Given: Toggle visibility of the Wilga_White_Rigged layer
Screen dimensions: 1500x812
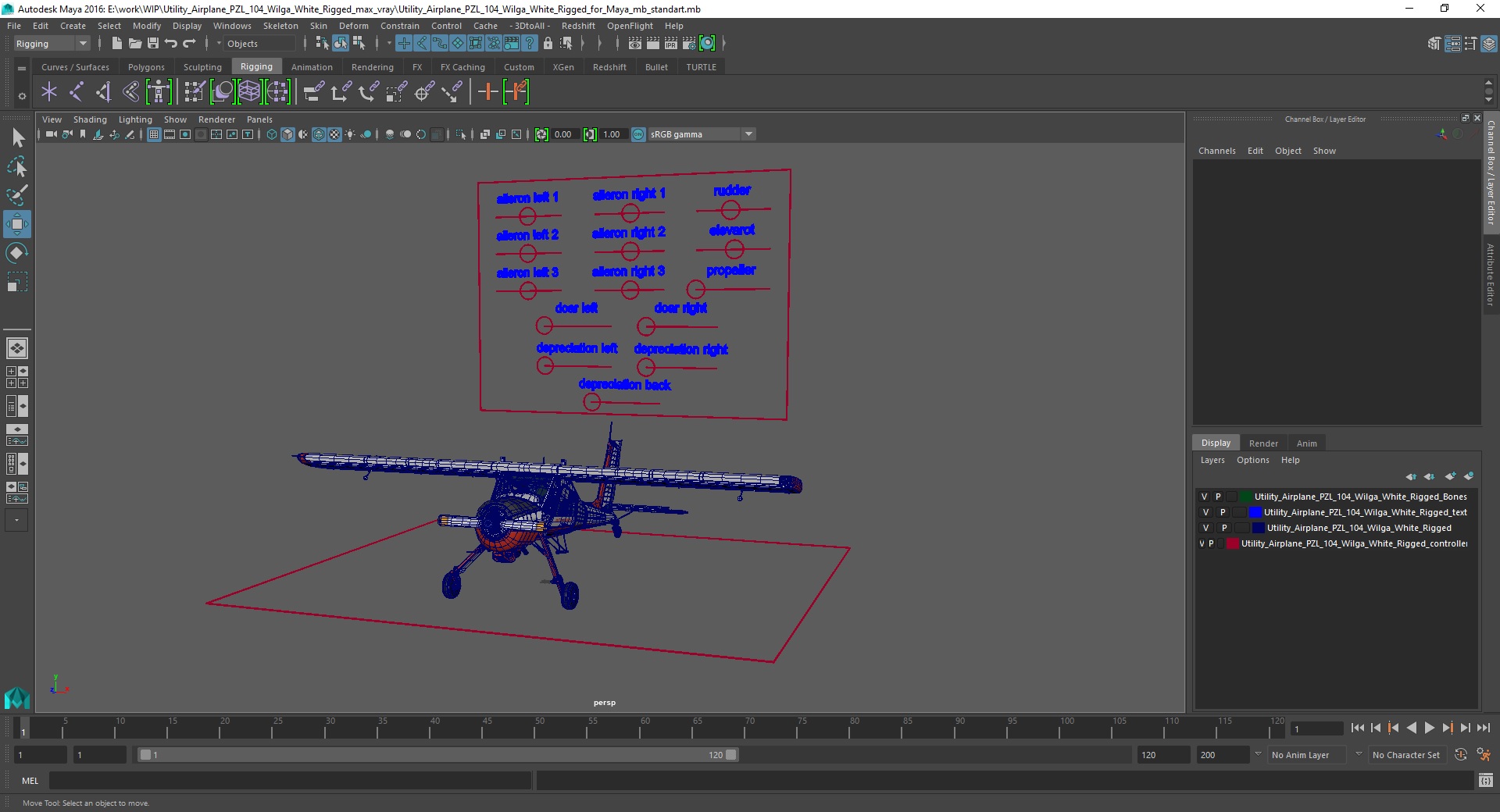Looking at the screenshot, I should 1205,528.
